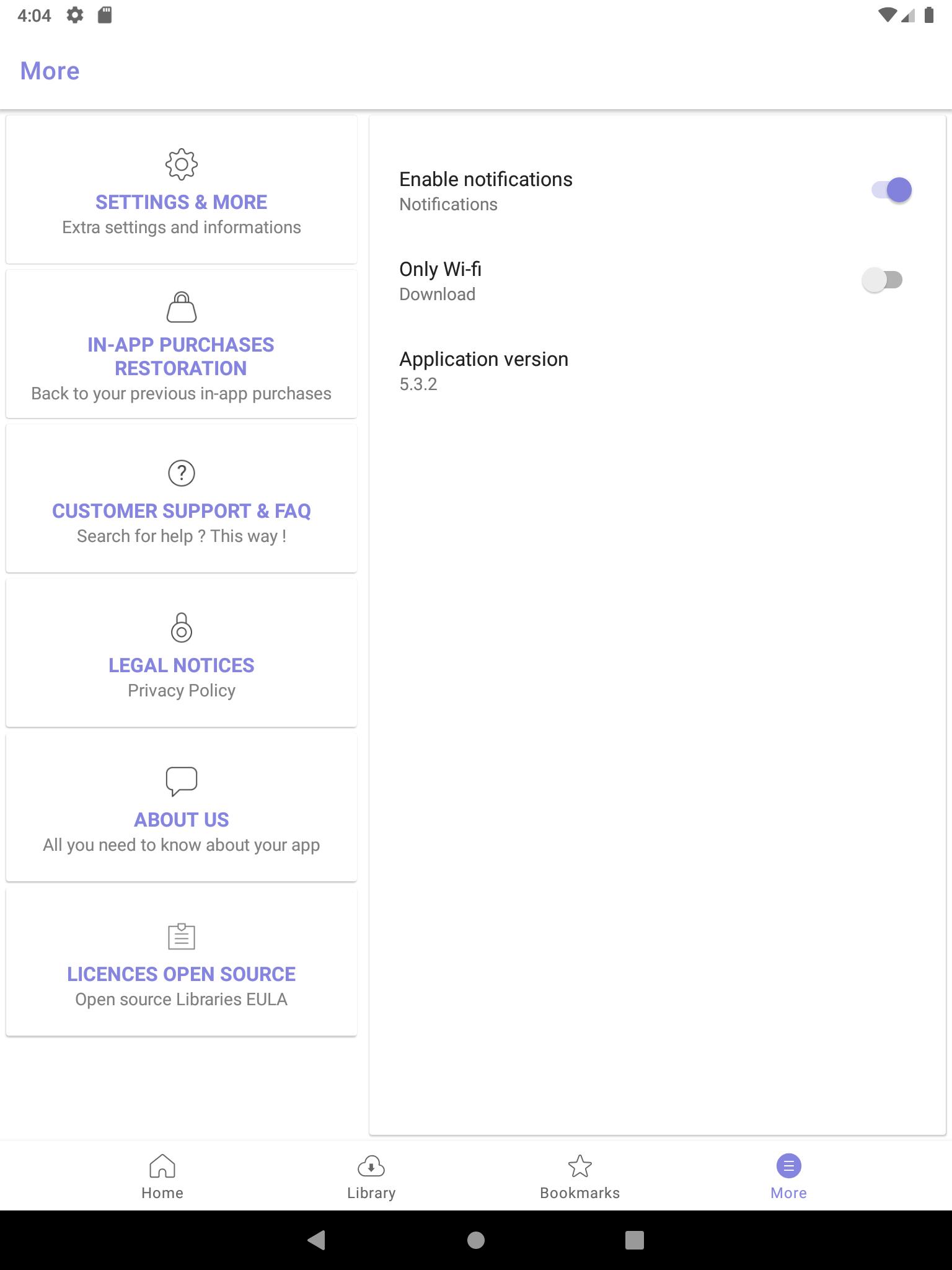Tap the Wi-Fi signal status icon
The image size is (952, 1270).
(888, 15)
